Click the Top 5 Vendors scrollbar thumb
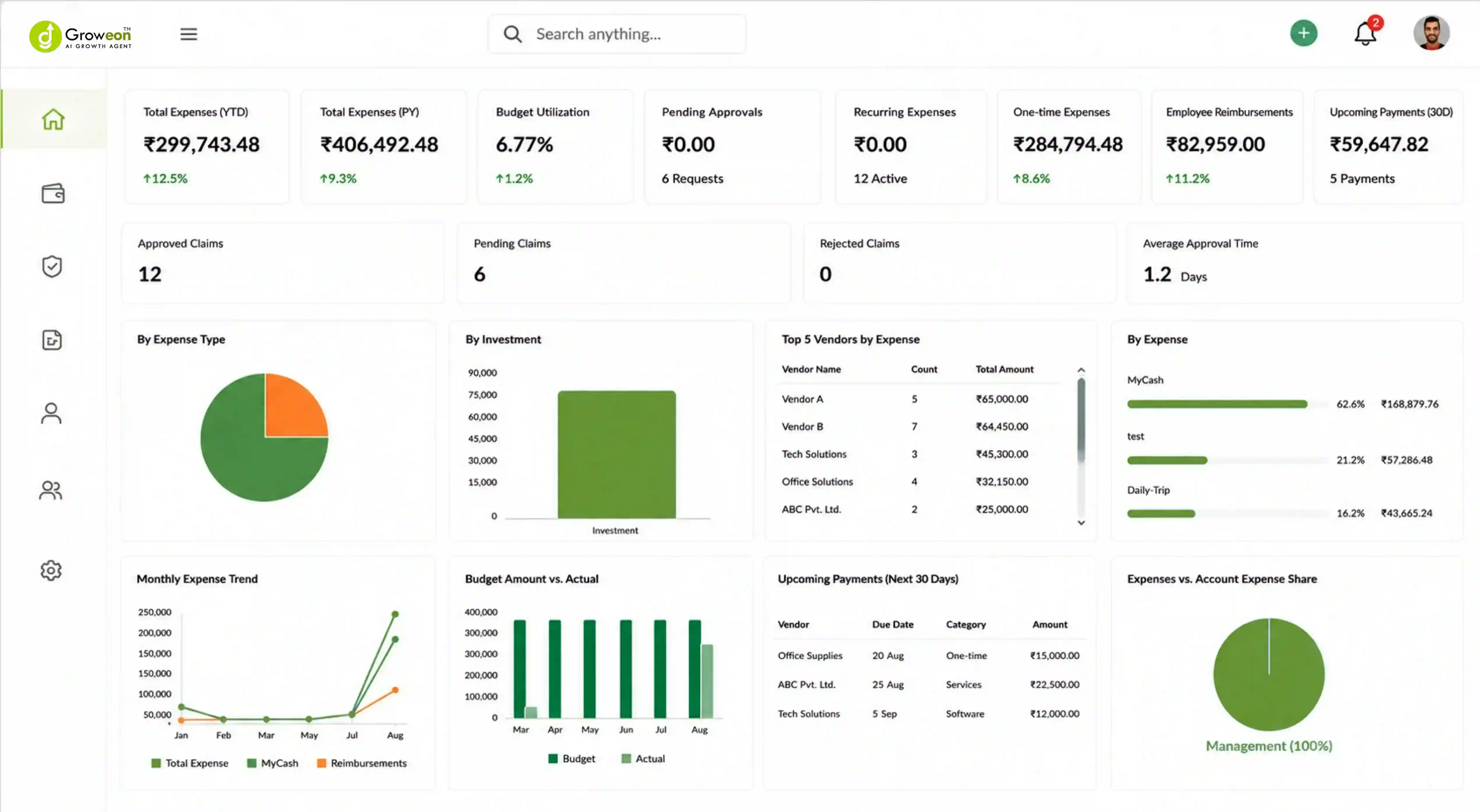1480x812 pixels. point(1081,419)
